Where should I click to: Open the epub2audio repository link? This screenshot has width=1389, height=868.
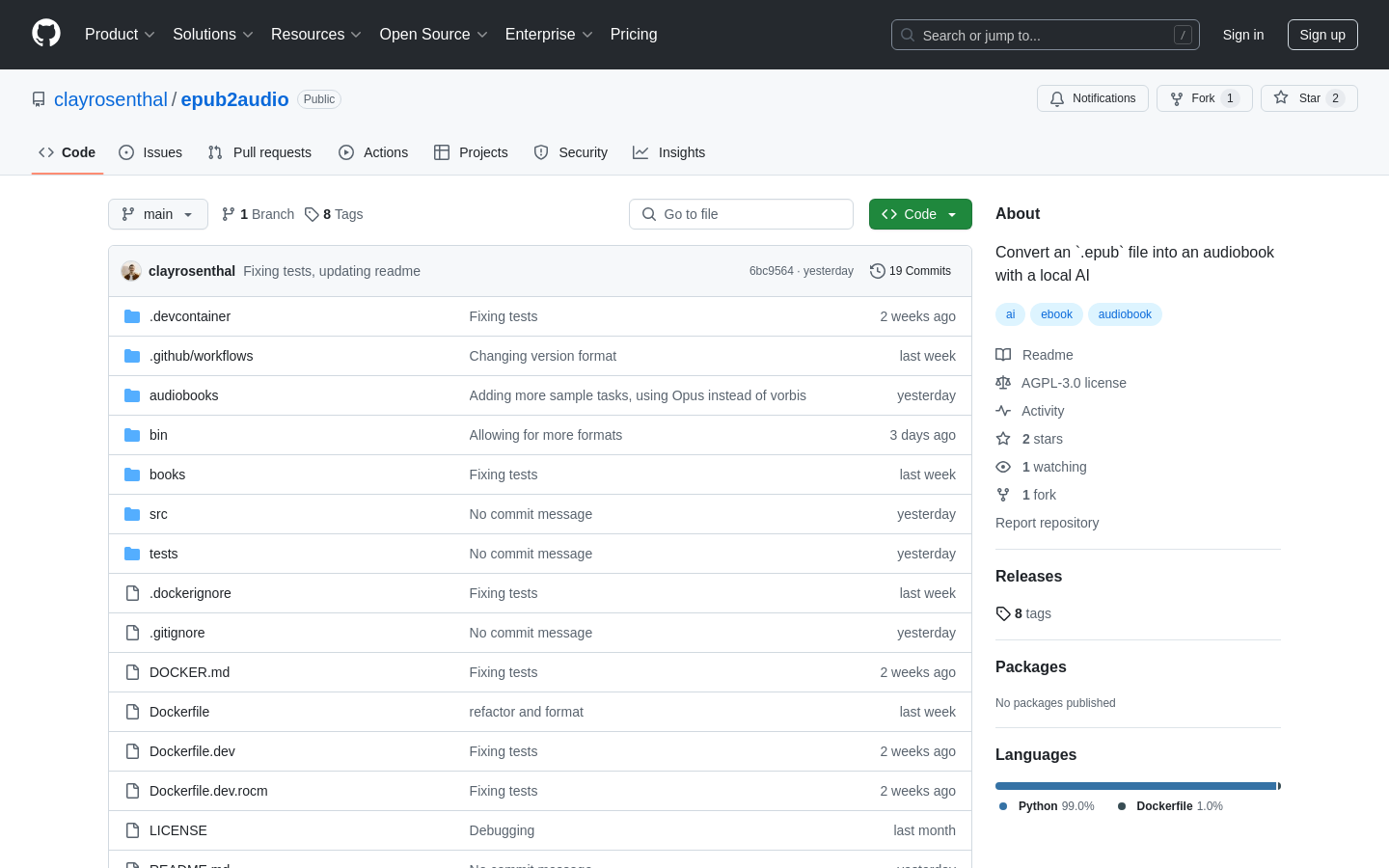[234, 99]
